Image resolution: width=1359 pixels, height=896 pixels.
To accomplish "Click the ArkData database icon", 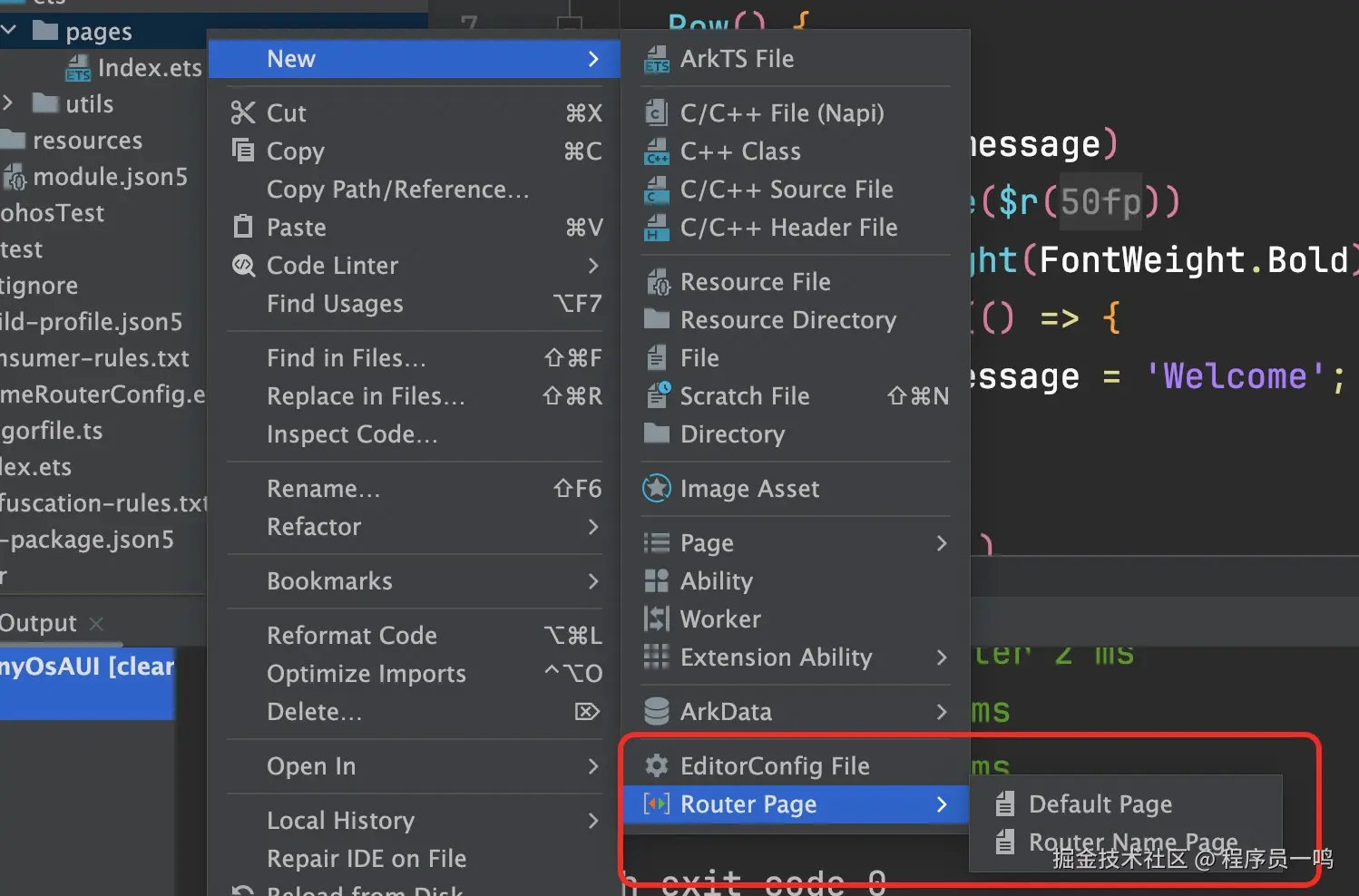I will point(657,712).
